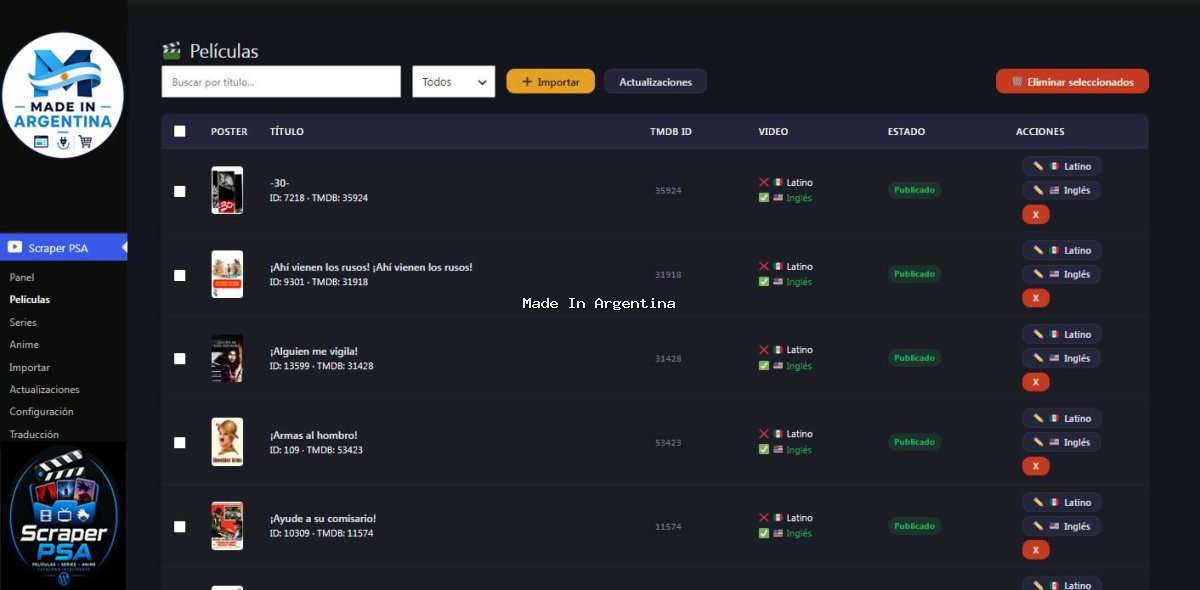1200x590 pixels.
Task: Click the Made In Argentina logo
Action: pyautogui.click(x=63, y=96)
